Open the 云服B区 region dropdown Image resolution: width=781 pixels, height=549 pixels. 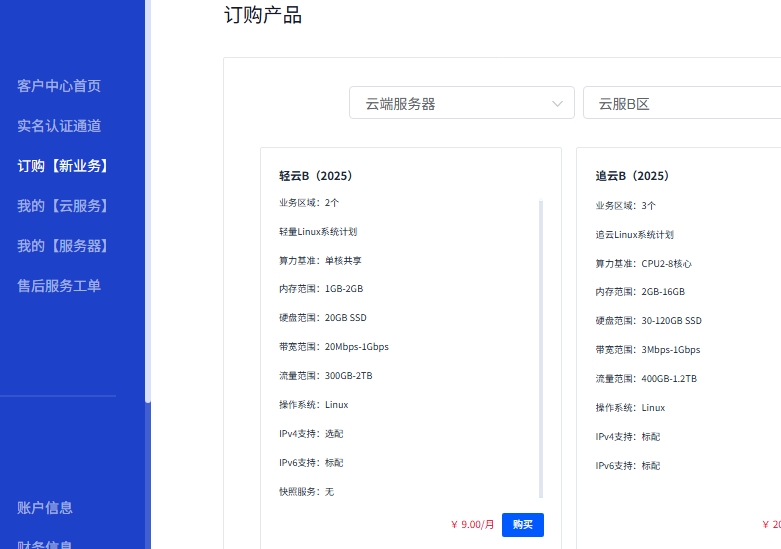click(680, 103)
